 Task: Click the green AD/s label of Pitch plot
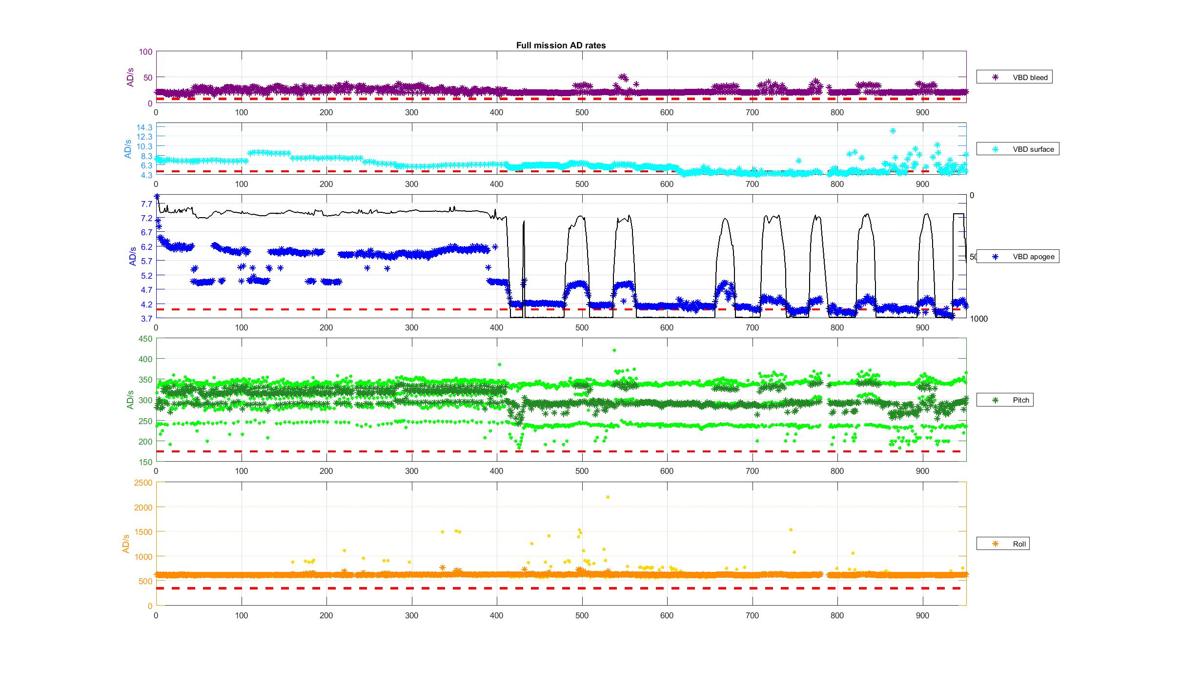[x=129, y=400]
